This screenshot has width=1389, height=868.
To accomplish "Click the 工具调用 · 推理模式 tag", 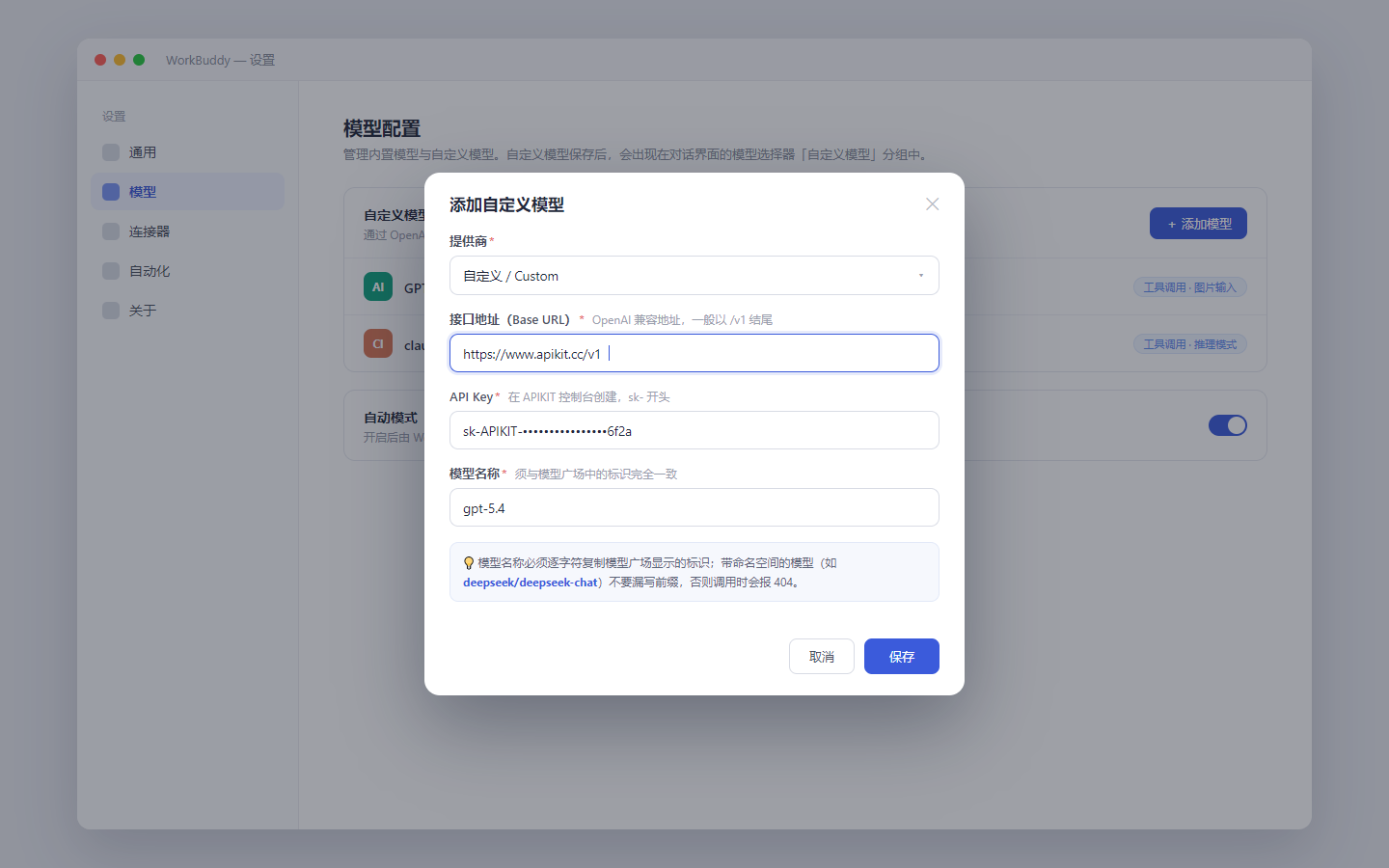I will [1189, 344].
